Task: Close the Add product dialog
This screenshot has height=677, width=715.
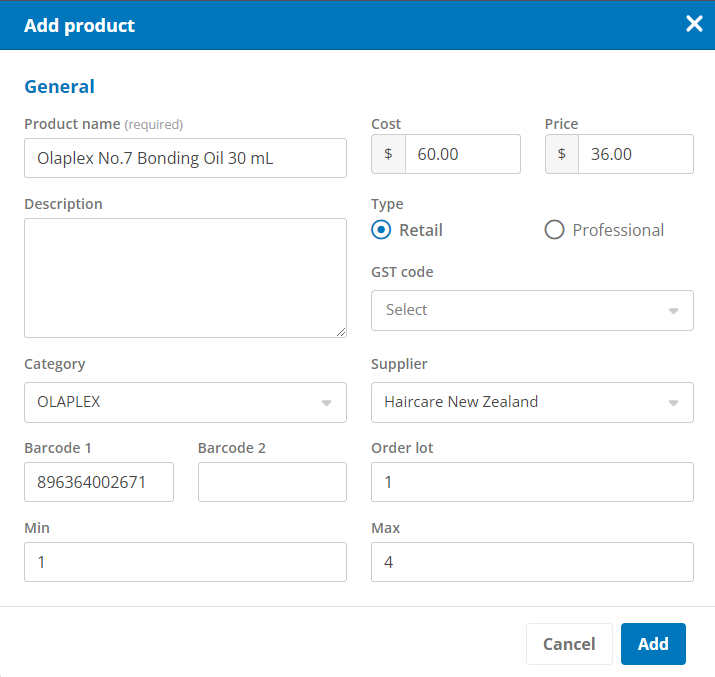Action: pyautogui.click(x=694, y=24)
